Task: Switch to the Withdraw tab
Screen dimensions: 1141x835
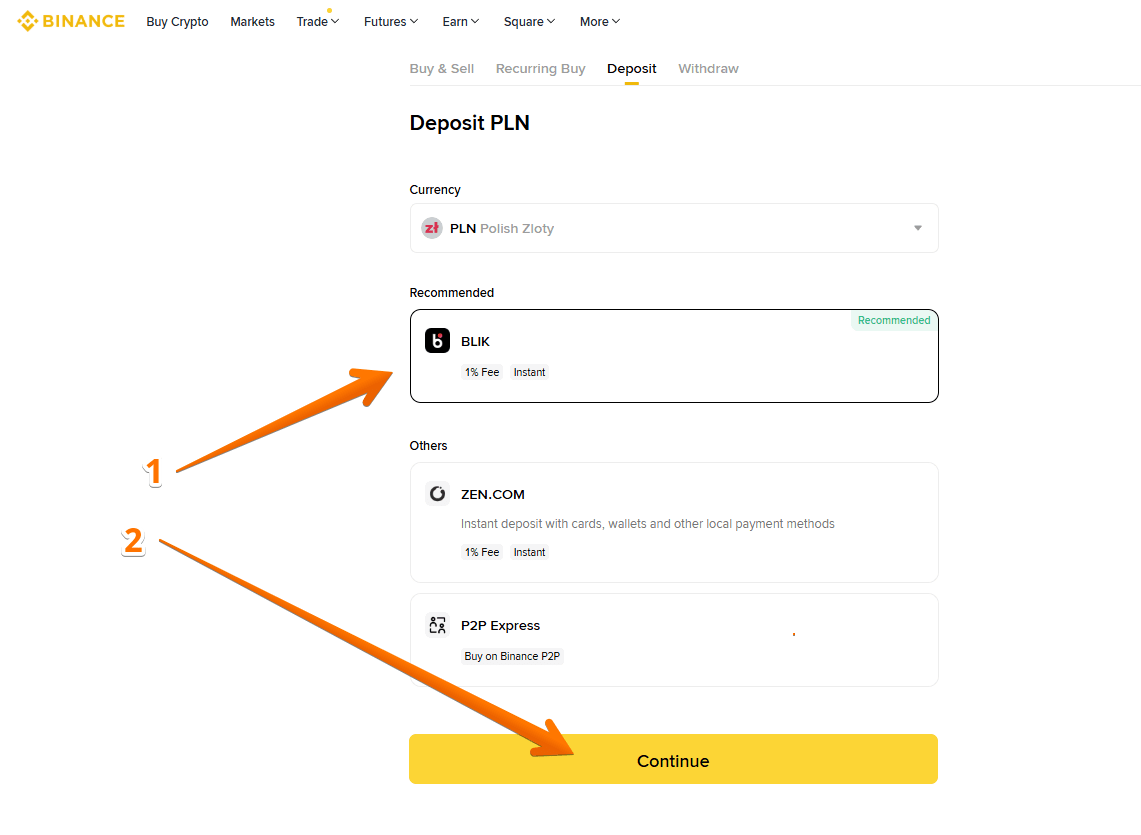Action: (x=708, y=69)
